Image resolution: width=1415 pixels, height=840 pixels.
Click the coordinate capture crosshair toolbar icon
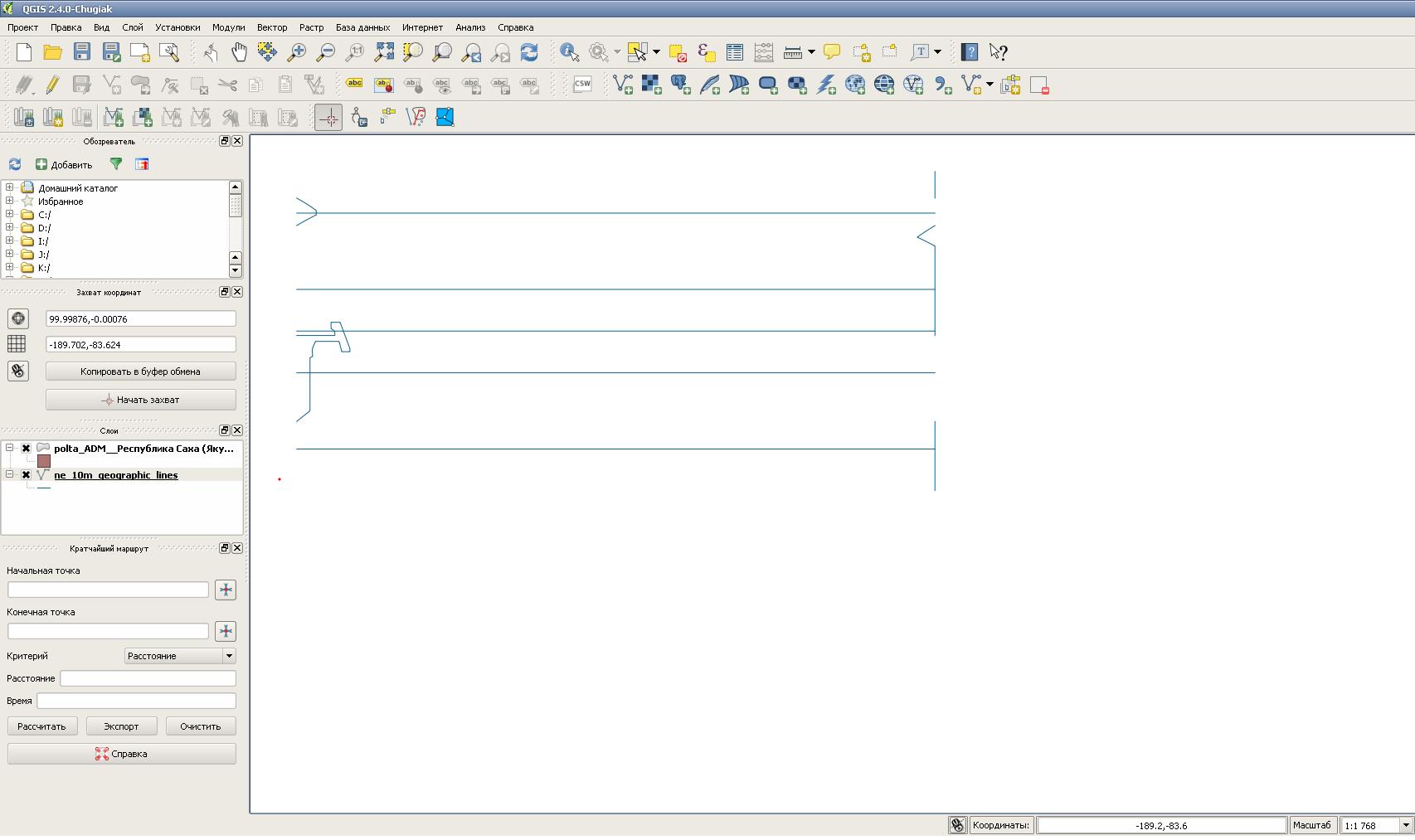click(328, 117)
